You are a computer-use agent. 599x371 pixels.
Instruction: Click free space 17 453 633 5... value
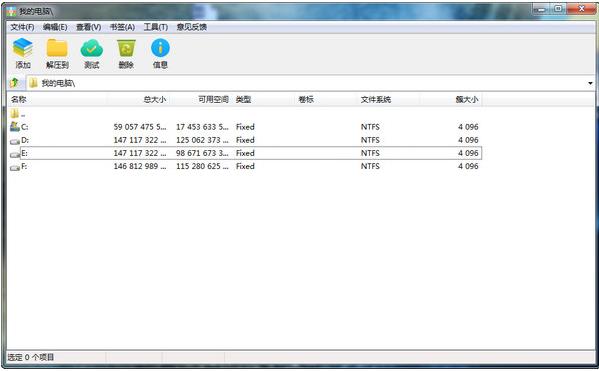click(202, 127)
